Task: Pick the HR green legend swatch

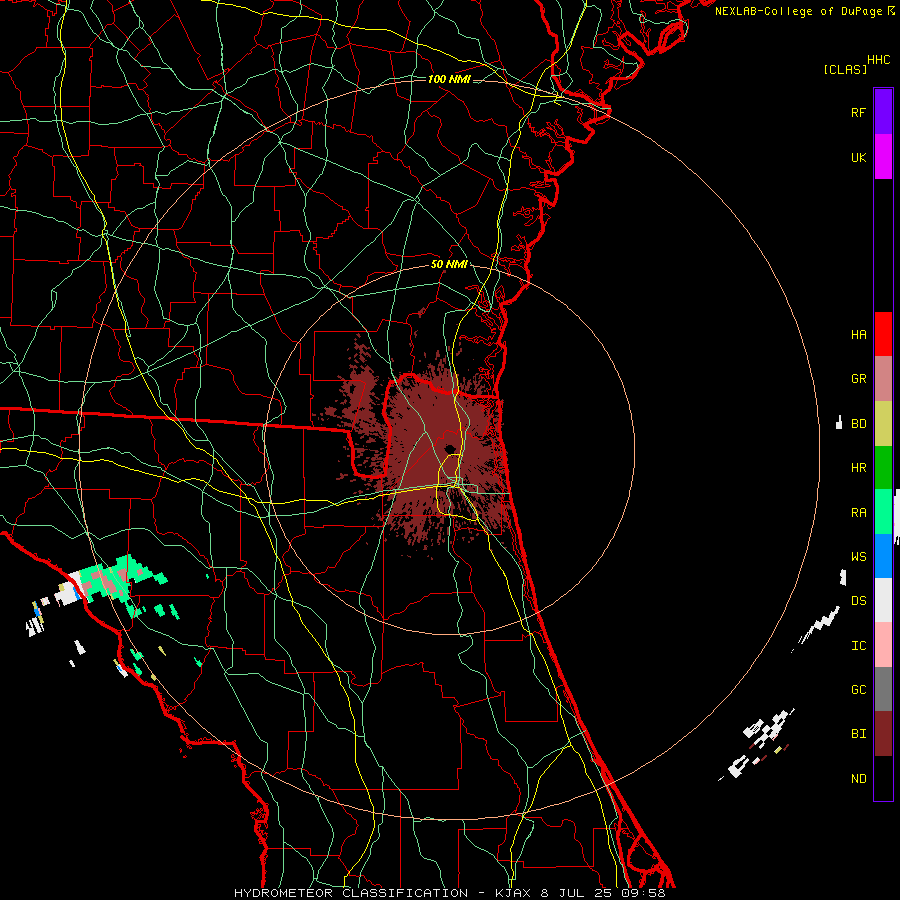Action: [883, 468]
